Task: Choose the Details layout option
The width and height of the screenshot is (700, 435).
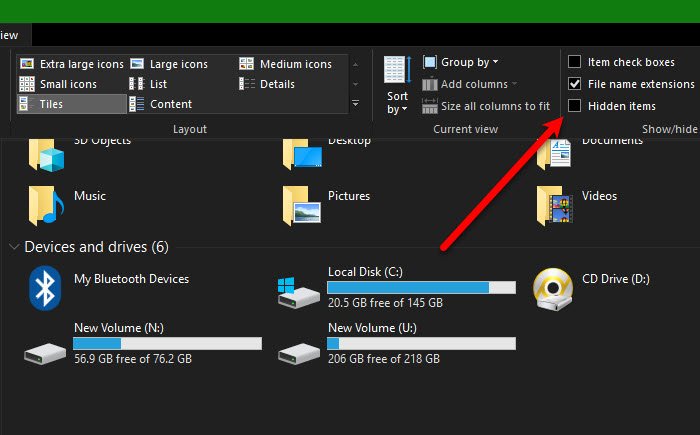Action: click(267, 84)
